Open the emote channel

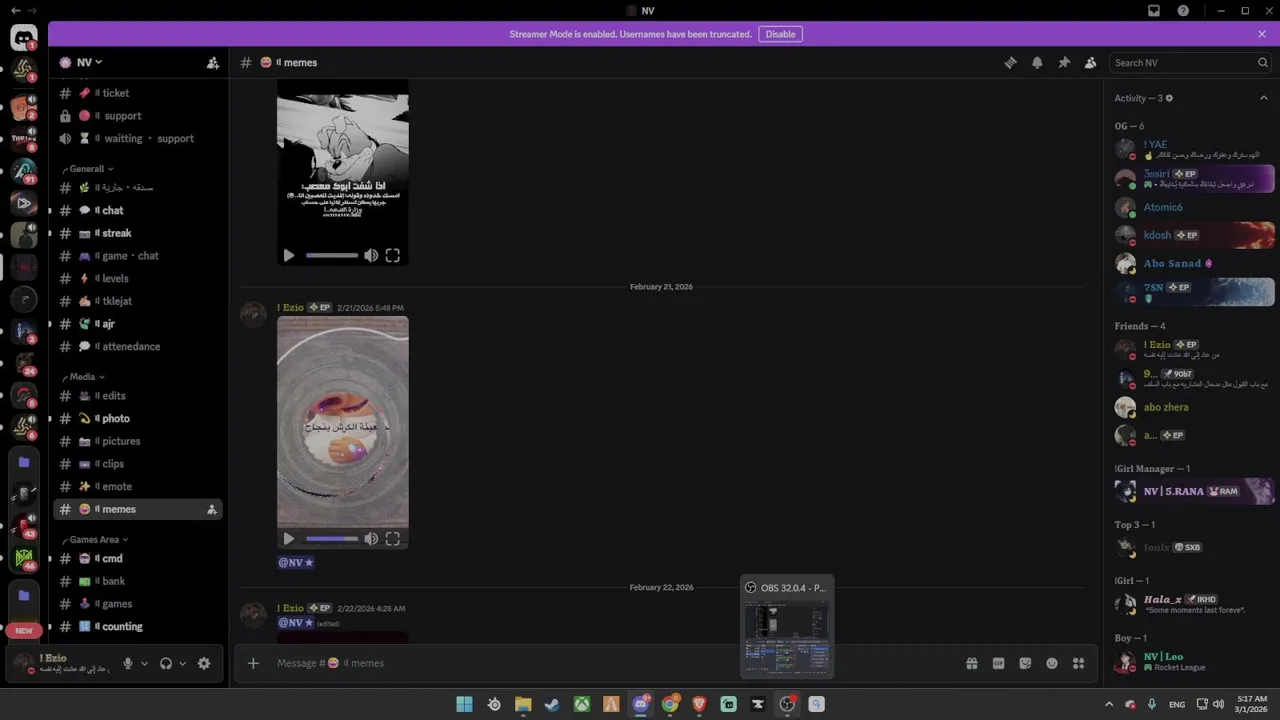[138, 486]
